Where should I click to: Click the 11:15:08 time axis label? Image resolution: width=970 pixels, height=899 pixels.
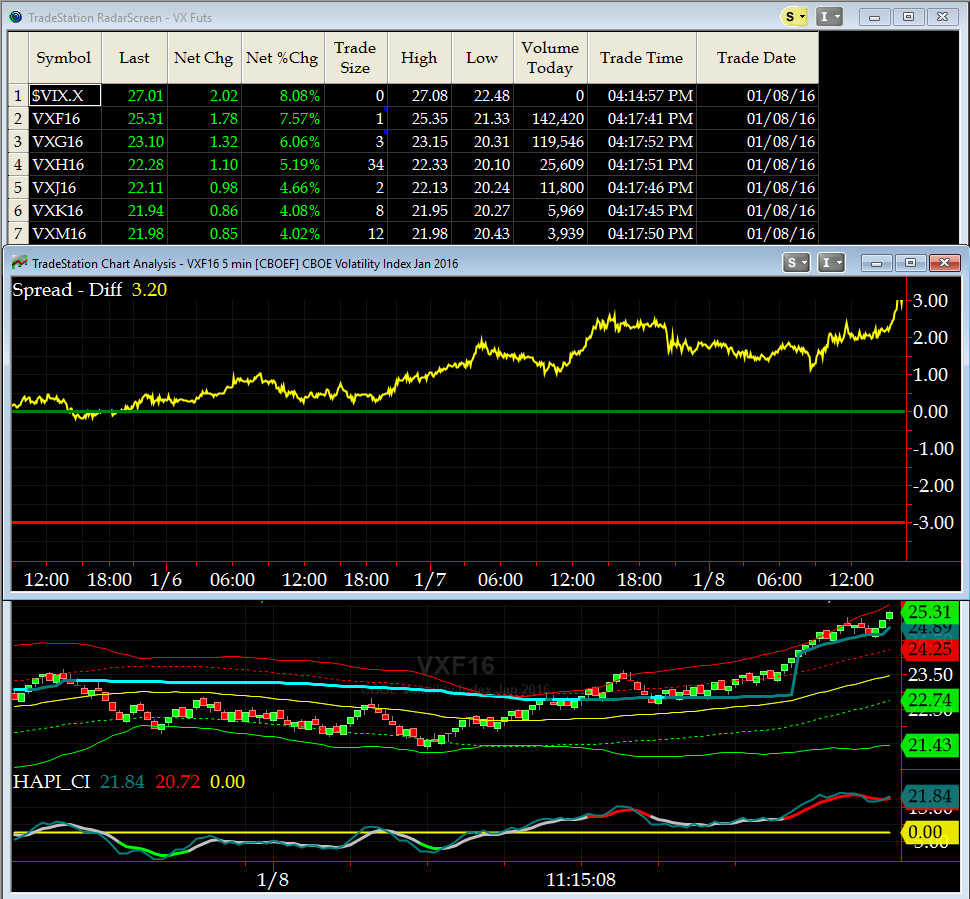[x=581, y=879]
